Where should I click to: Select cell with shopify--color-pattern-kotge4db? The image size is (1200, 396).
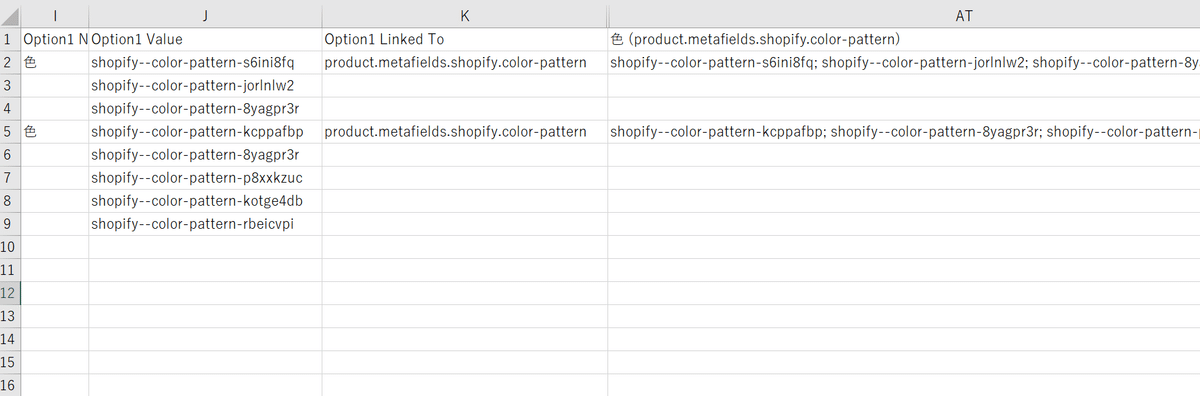click(x=205, y=201)
